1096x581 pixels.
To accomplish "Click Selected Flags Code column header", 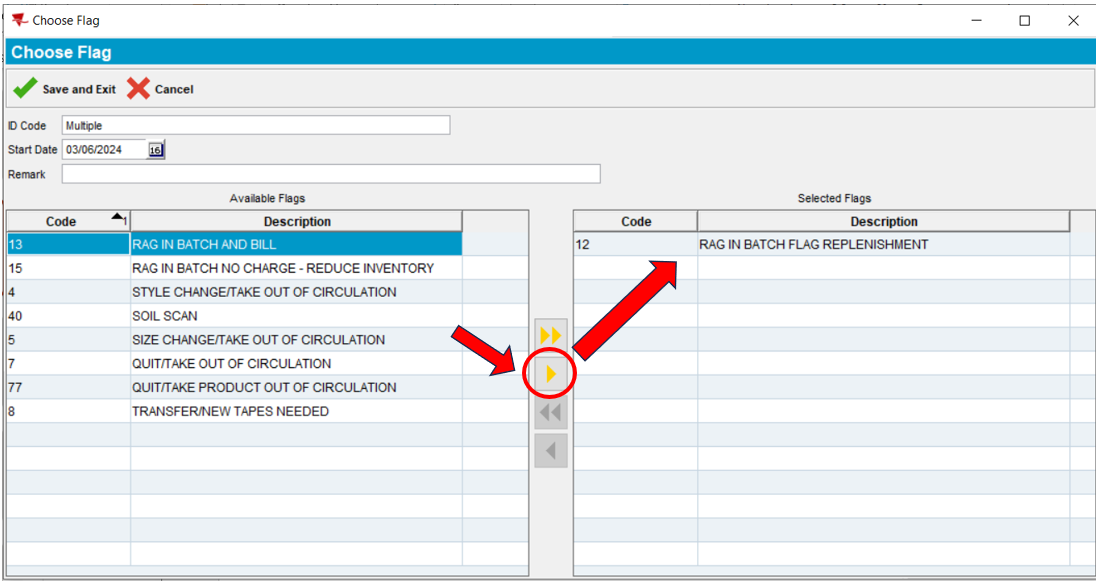I will pos(635,221).
